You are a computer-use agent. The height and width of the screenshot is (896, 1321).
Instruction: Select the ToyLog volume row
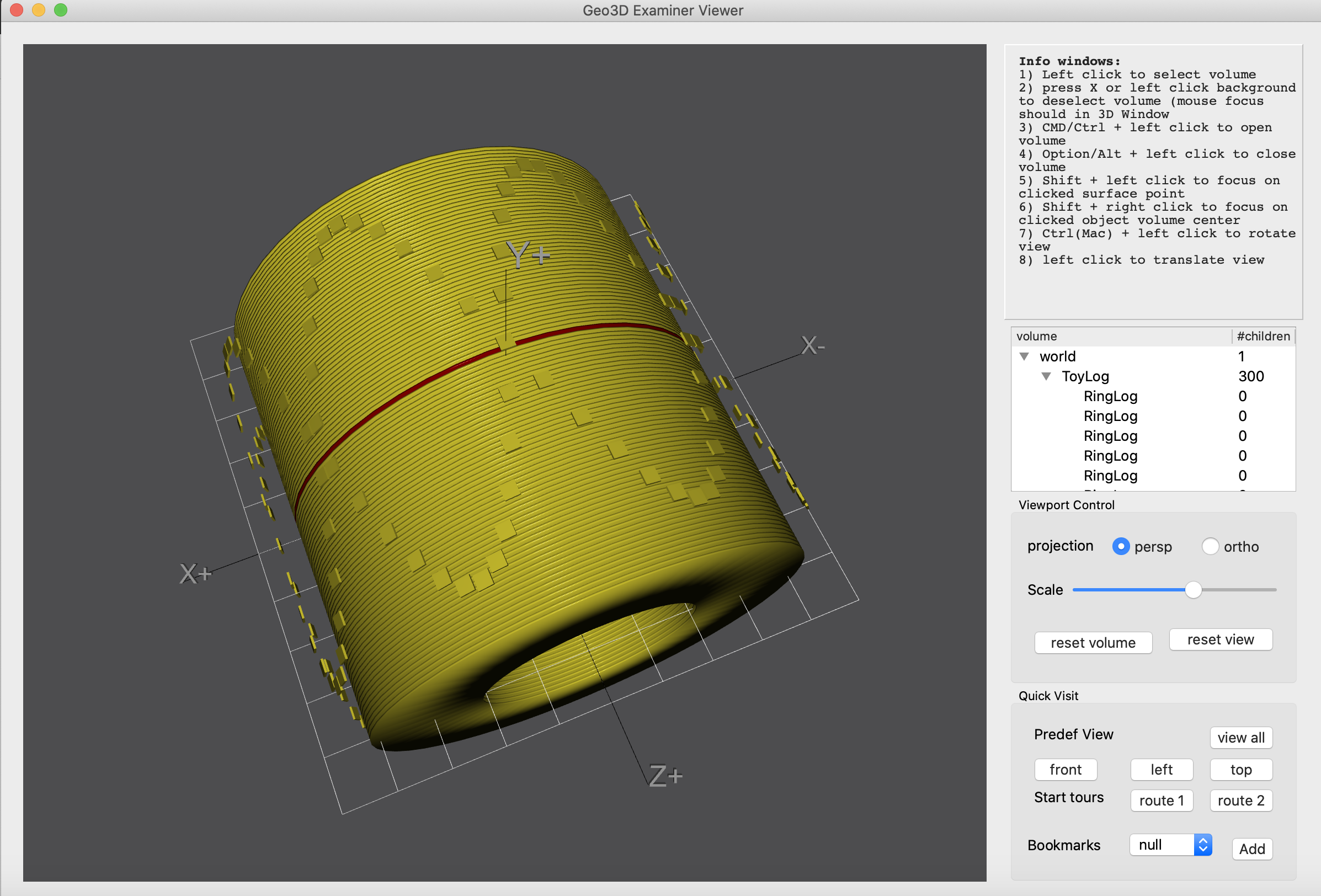point(1085,376)
